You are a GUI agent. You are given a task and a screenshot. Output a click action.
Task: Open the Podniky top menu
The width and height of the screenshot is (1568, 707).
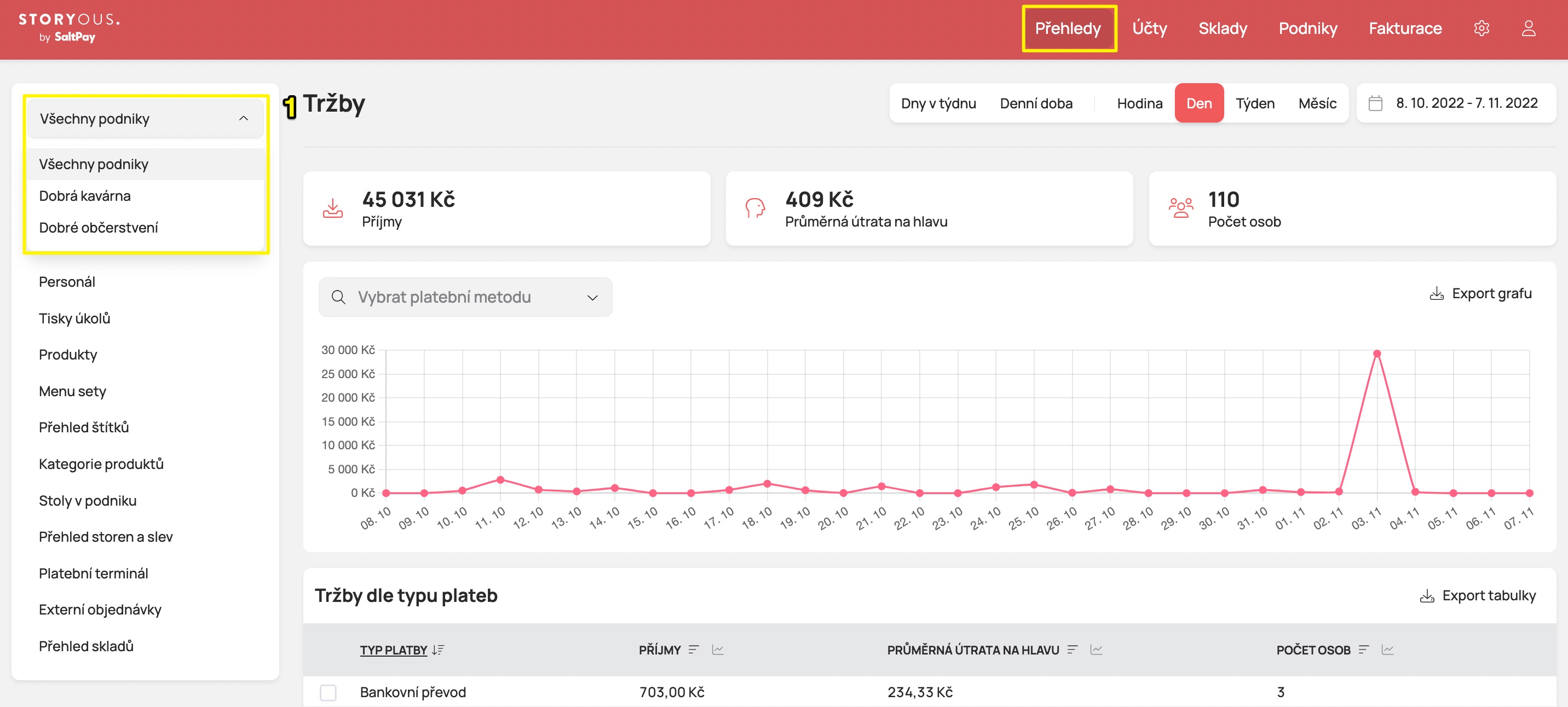[1308, 28]
